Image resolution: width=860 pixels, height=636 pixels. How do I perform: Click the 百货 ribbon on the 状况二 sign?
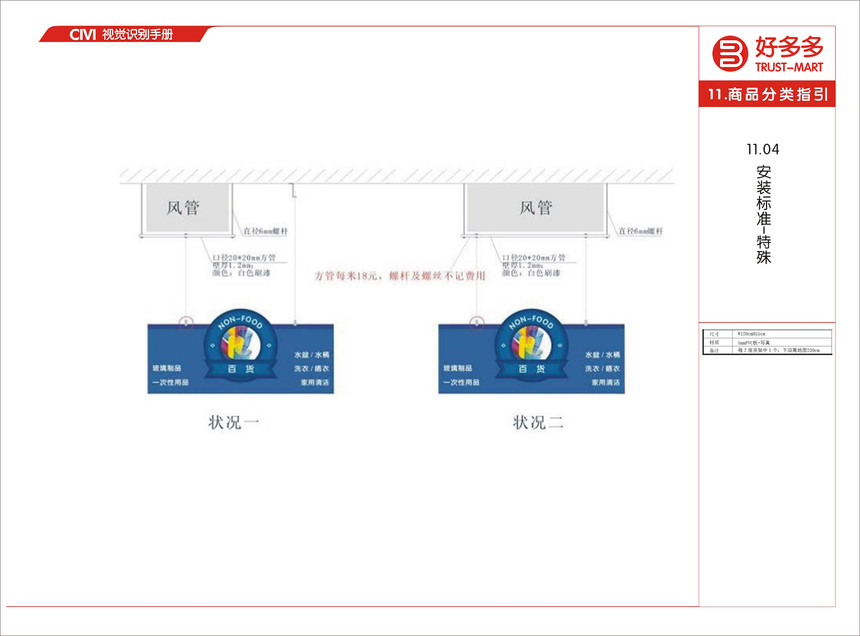(x=531, y=369)
